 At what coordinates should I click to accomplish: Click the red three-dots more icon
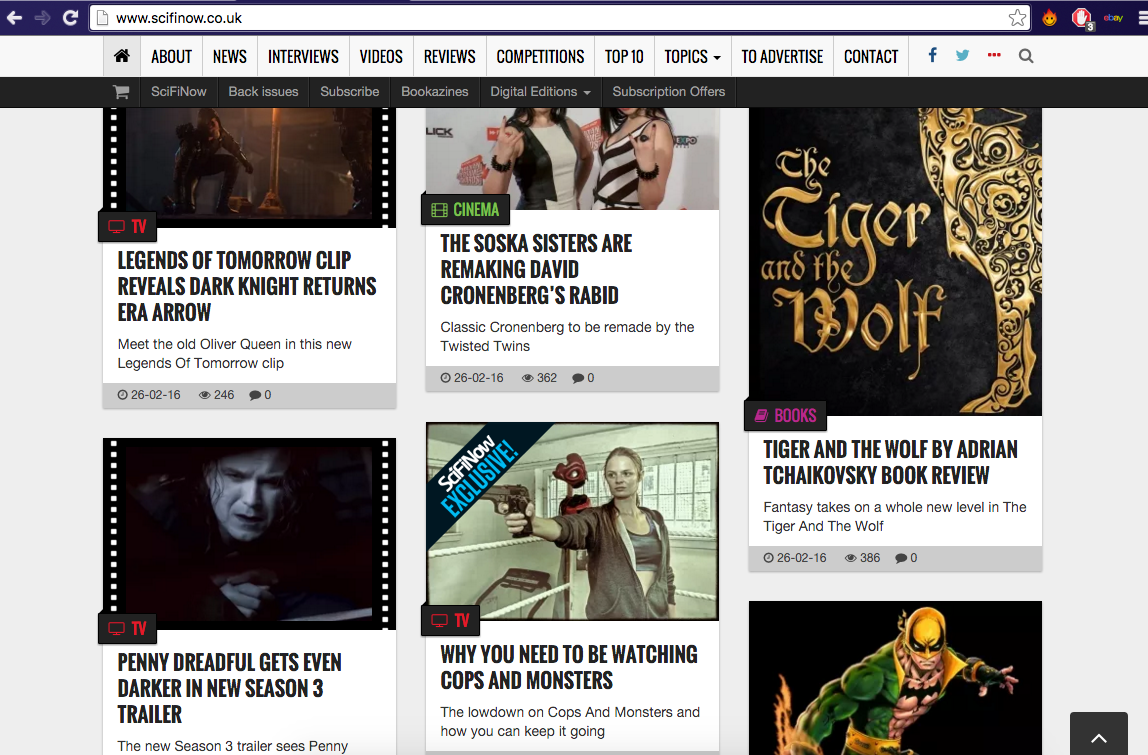(x=993, y=56)
